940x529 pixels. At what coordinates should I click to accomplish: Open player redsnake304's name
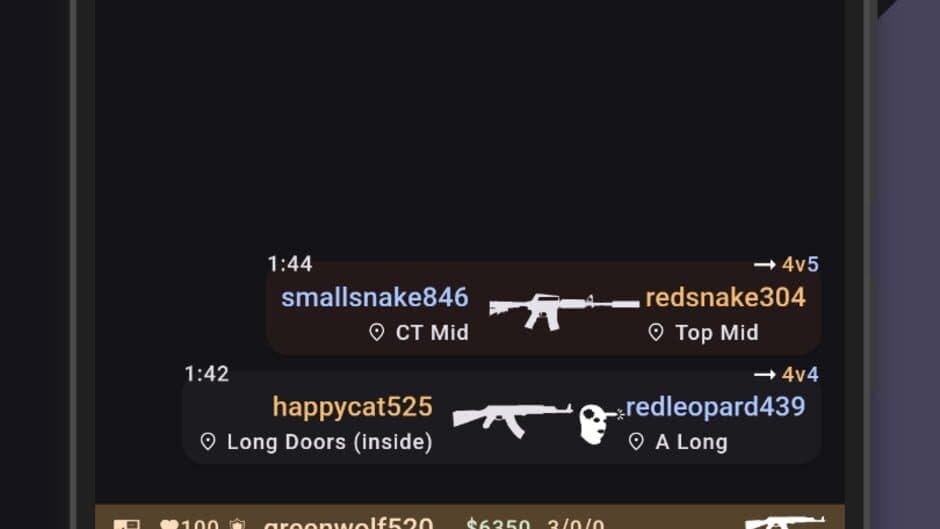[725, 297]
